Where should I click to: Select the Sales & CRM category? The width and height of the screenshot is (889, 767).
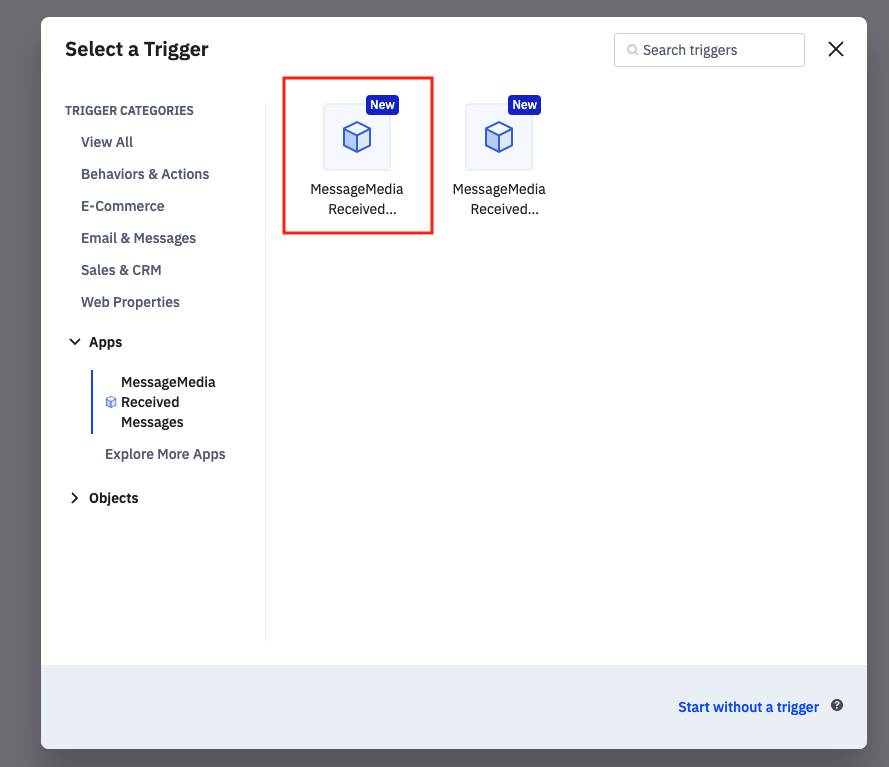(x=121, y=270)
